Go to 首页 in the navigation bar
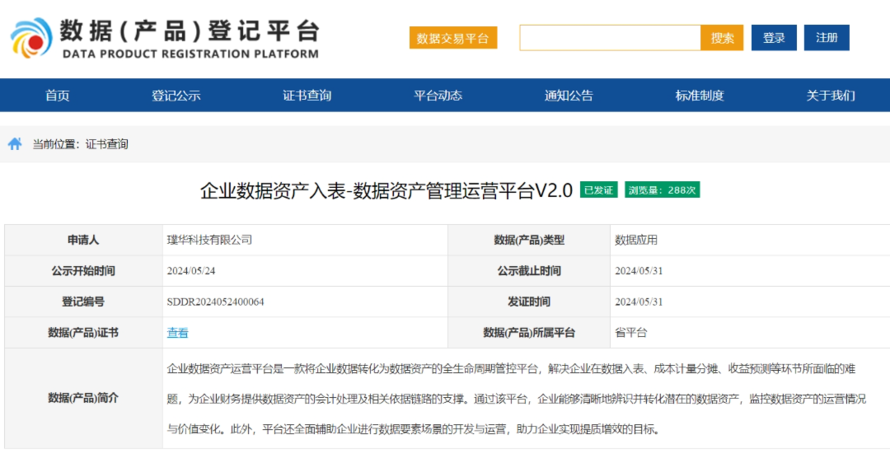 click(57, 95)
